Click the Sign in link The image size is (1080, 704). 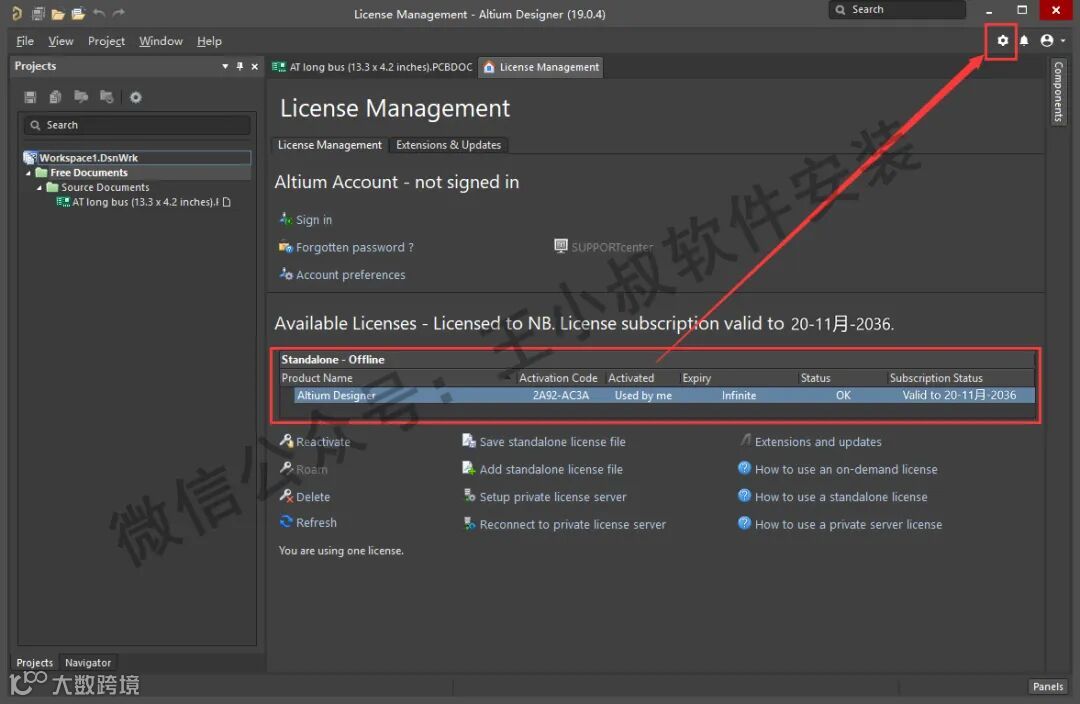pyautogui.click(x=306, y=220)
